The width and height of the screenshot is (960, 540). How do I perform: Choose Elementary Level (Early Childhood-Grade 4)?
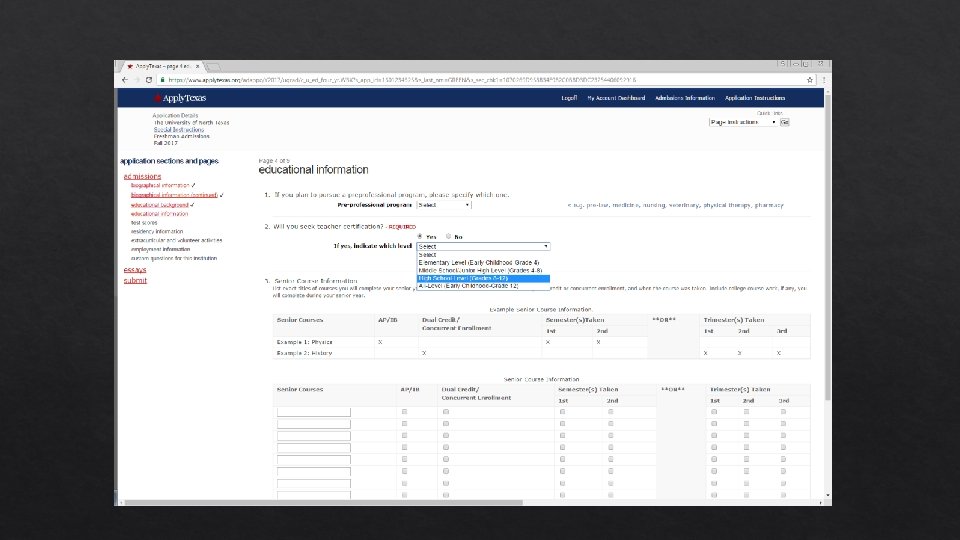pyautogui.click(x=483, y=263)
